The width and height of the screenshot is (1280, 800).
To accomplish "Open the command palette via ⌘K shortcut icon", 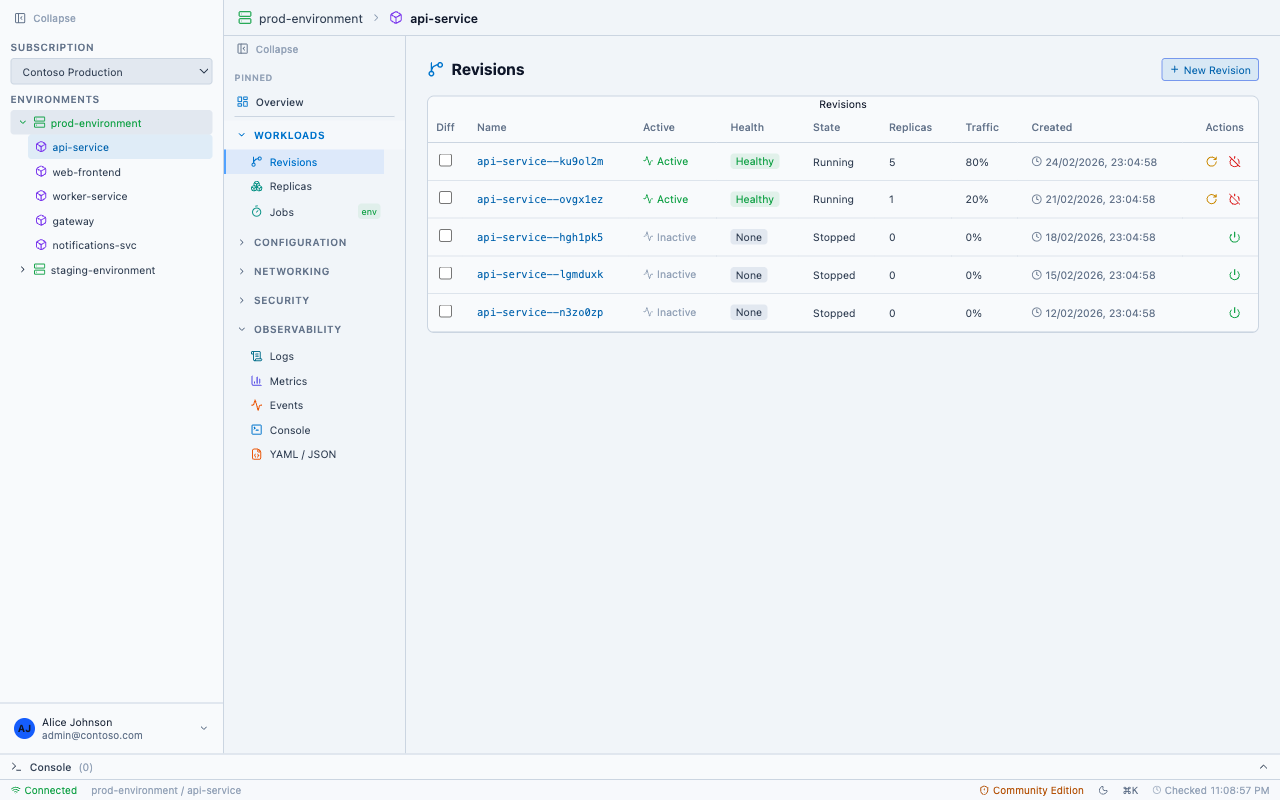I will (1130, 790).
